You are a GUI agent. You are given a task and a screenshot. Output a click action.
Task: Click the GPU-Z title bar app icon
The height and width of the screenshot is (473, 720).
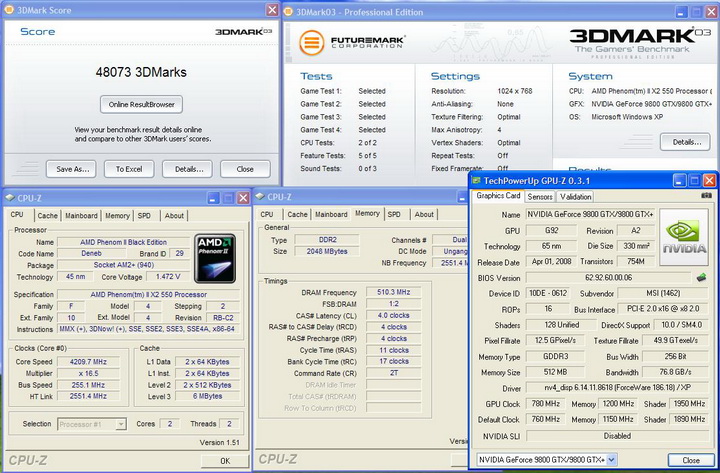click(477, 180)
